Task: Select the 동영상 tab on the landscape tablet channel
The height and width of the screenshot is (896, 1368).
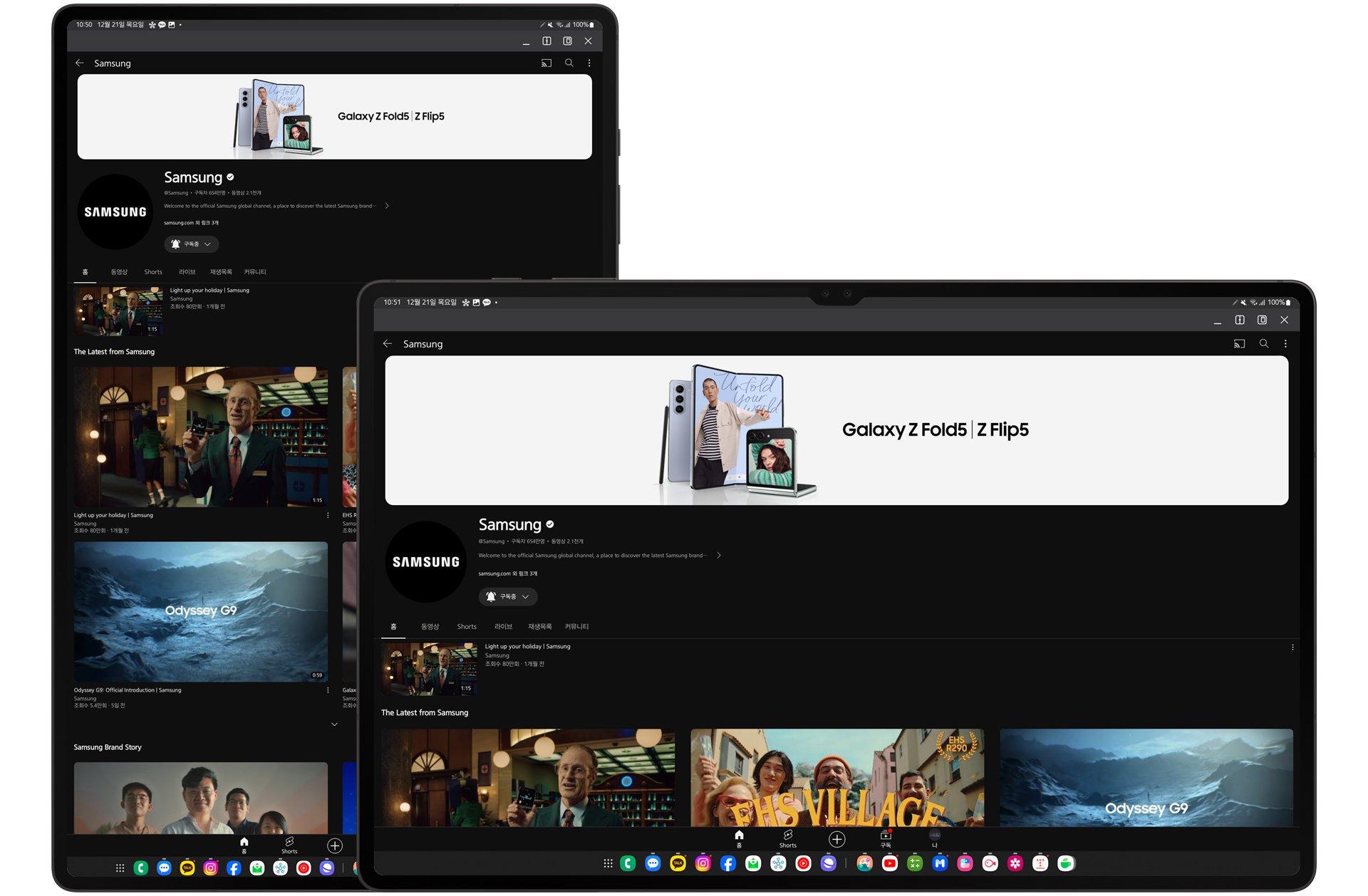Action: point(430,627)
